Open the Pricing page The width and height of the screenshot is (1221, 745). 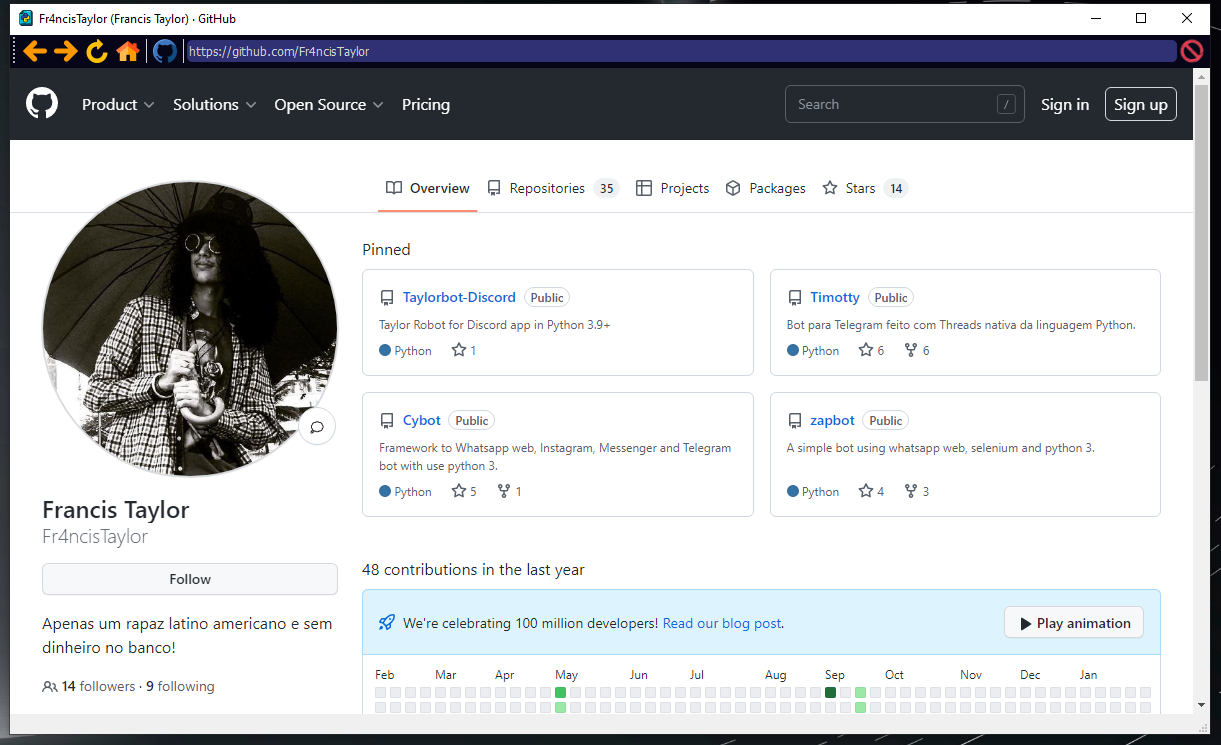[x=426, y=104]
